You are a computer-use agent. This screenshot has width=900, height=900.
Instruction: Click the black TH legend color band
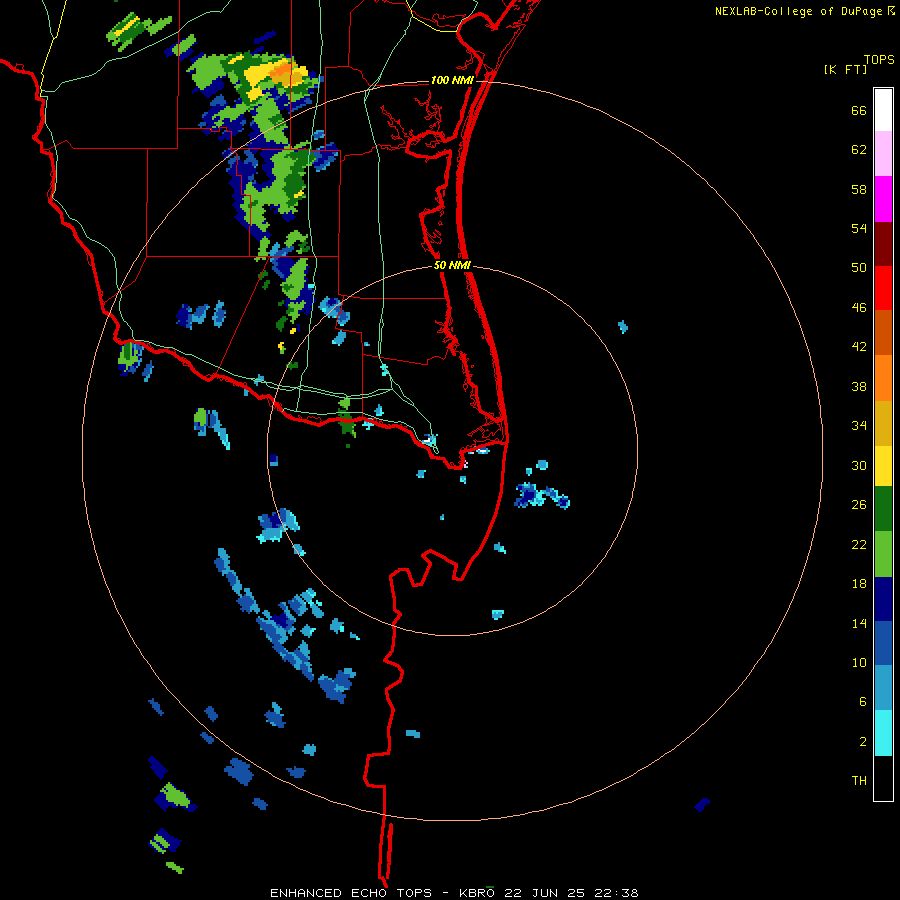[x=883, y=778]
